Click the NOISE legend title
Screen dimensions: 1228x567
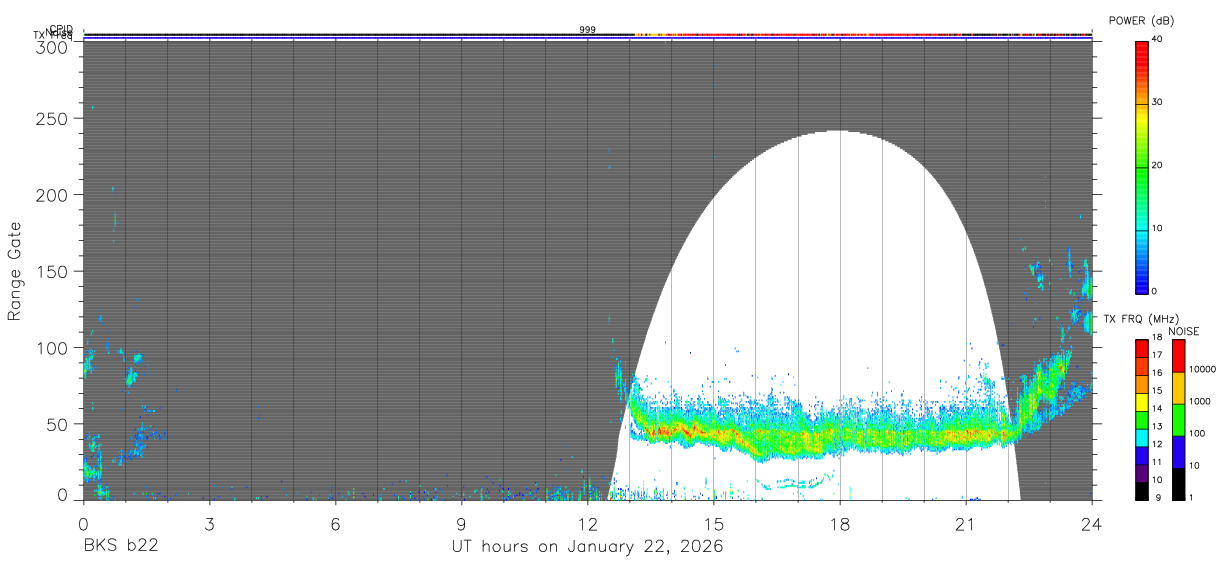coord(1184,331)
